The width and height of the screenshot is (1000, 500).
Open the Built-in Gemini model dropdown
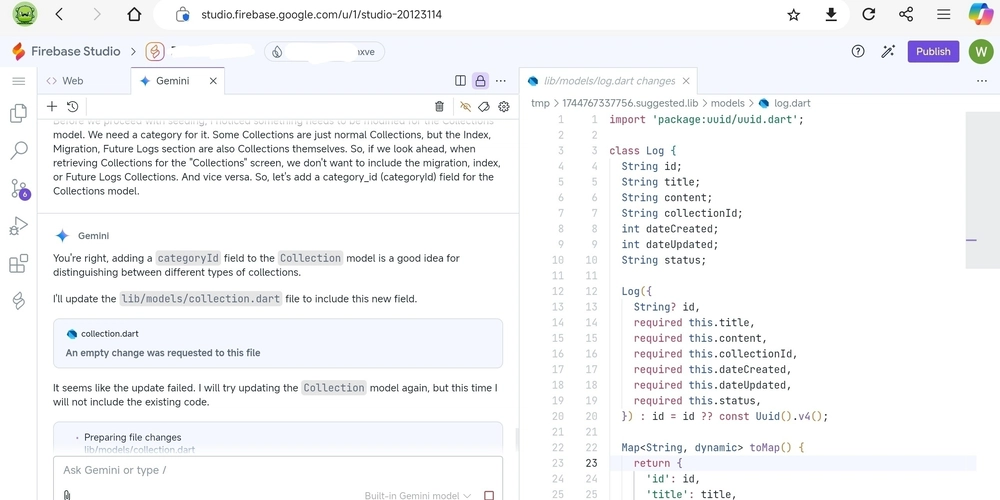tap(418, 496)
